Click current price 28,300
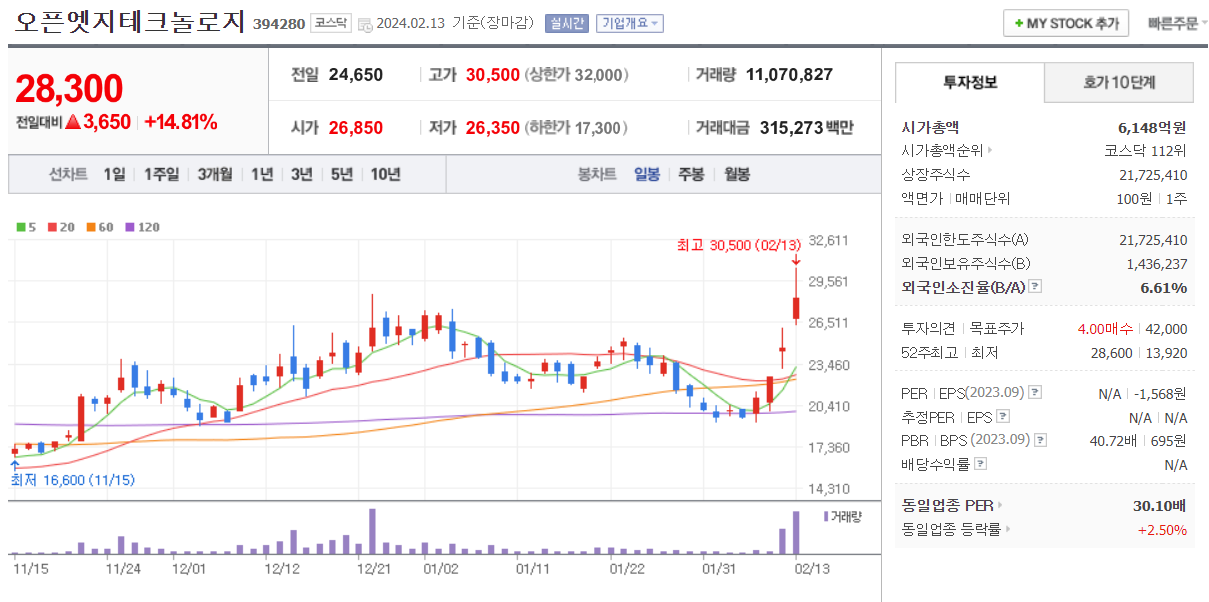1209x602 pixels. (69, 89)
